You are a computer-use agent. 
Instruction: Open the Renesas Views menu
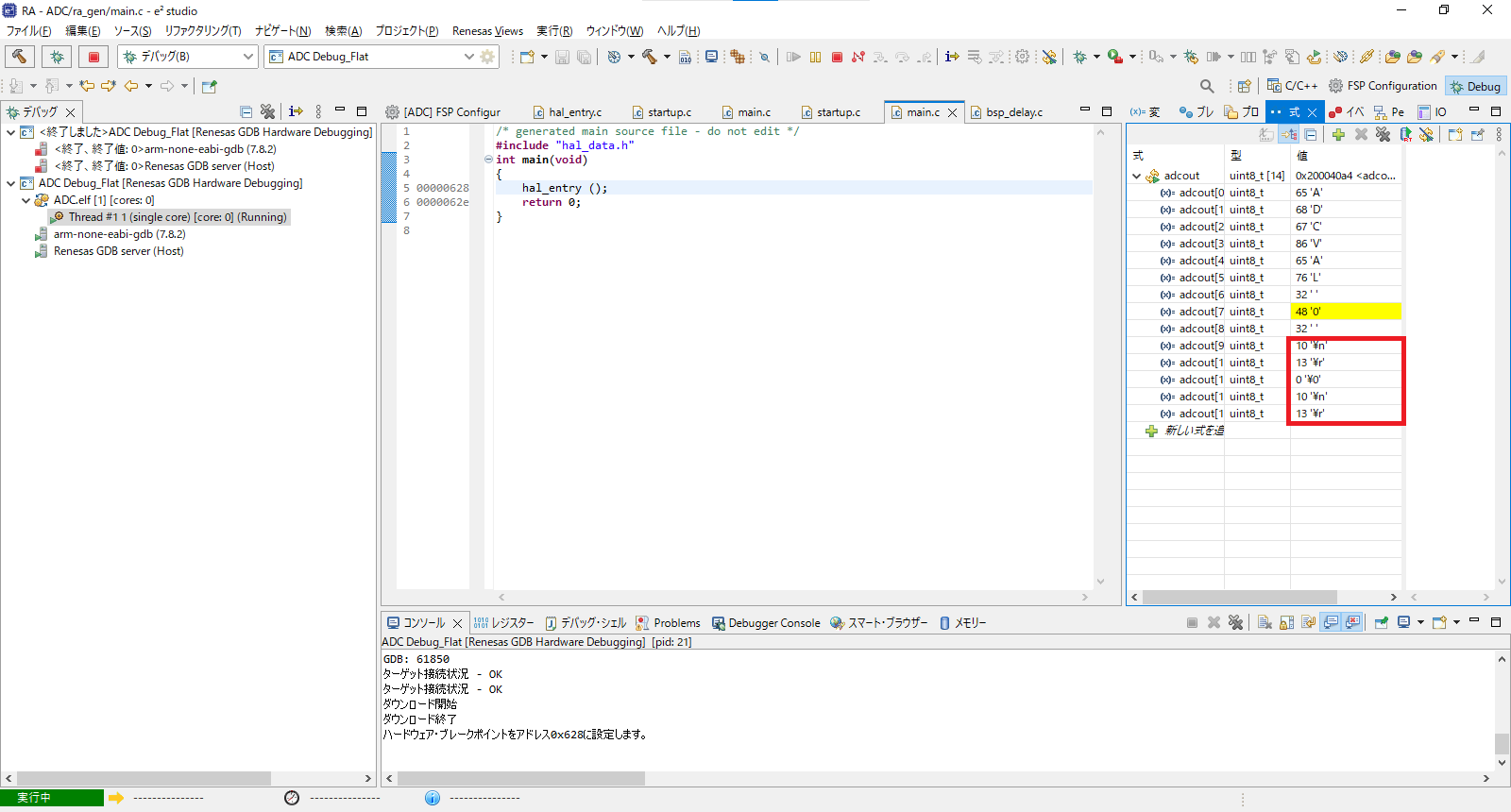tap(487, 31)
